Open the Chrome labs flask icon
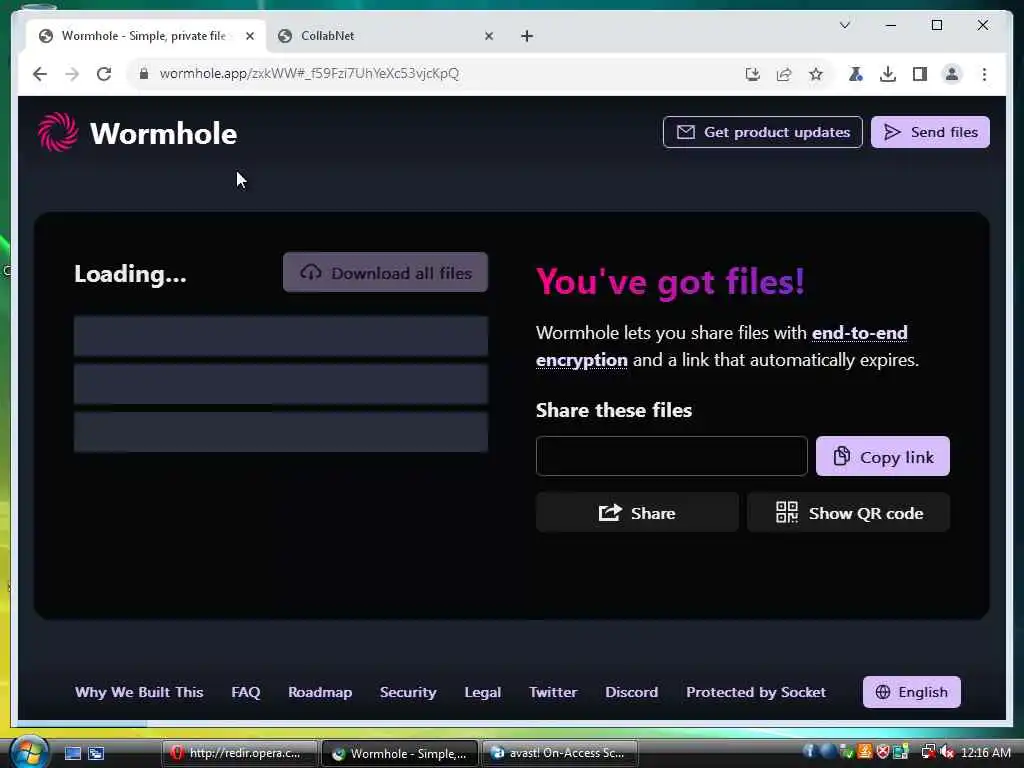 (856, 74)
